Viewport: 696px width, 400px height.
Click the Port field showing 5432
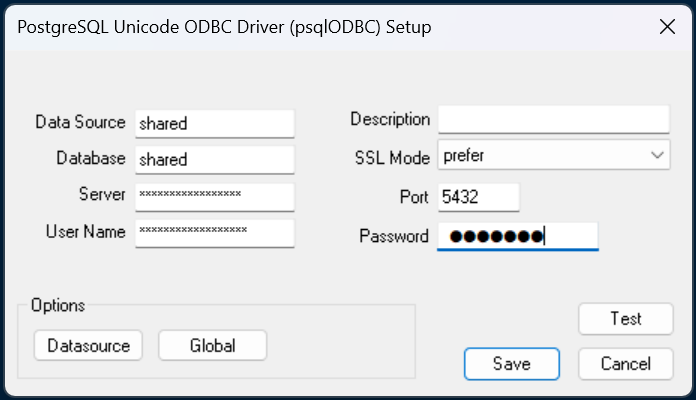click(478, 197)
